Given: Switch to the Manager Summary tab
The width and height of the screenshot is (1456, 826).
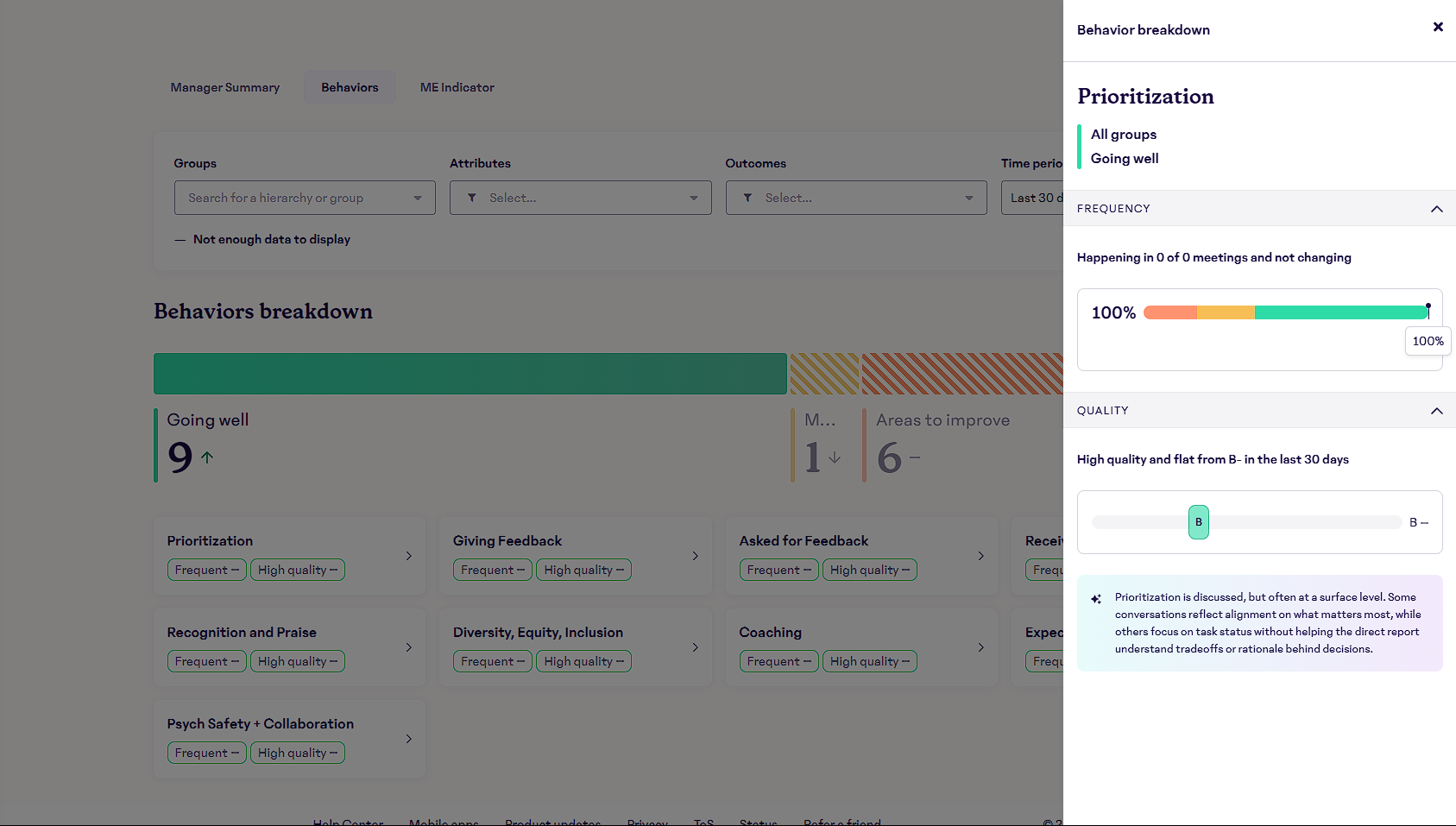Looking at the screenshot, I should tap(224, 87).
